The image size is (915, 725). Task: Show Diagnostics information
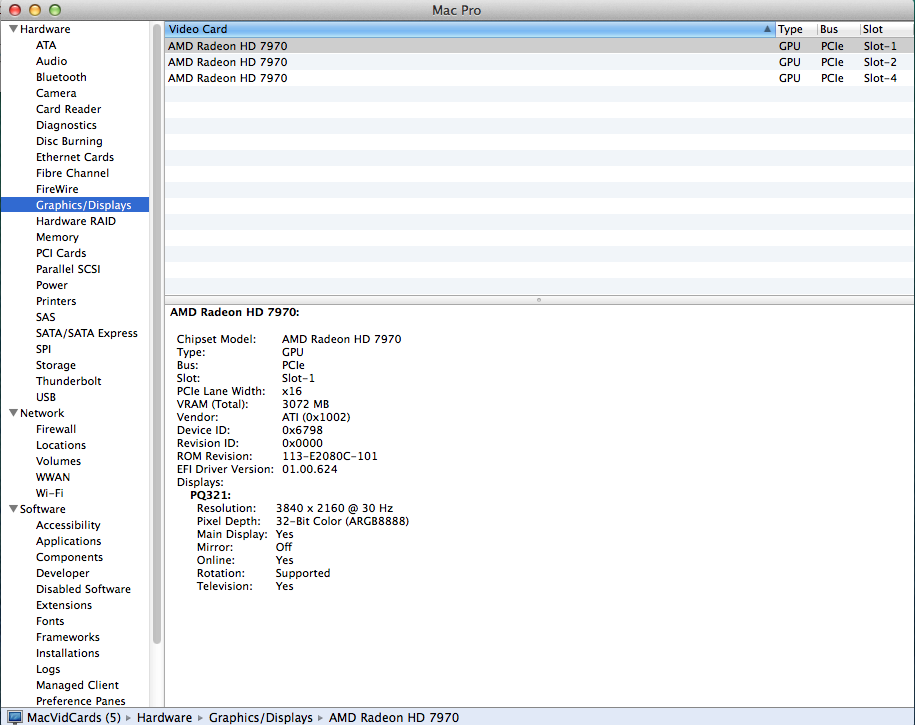pyautogui.click(x=67, y=125)
